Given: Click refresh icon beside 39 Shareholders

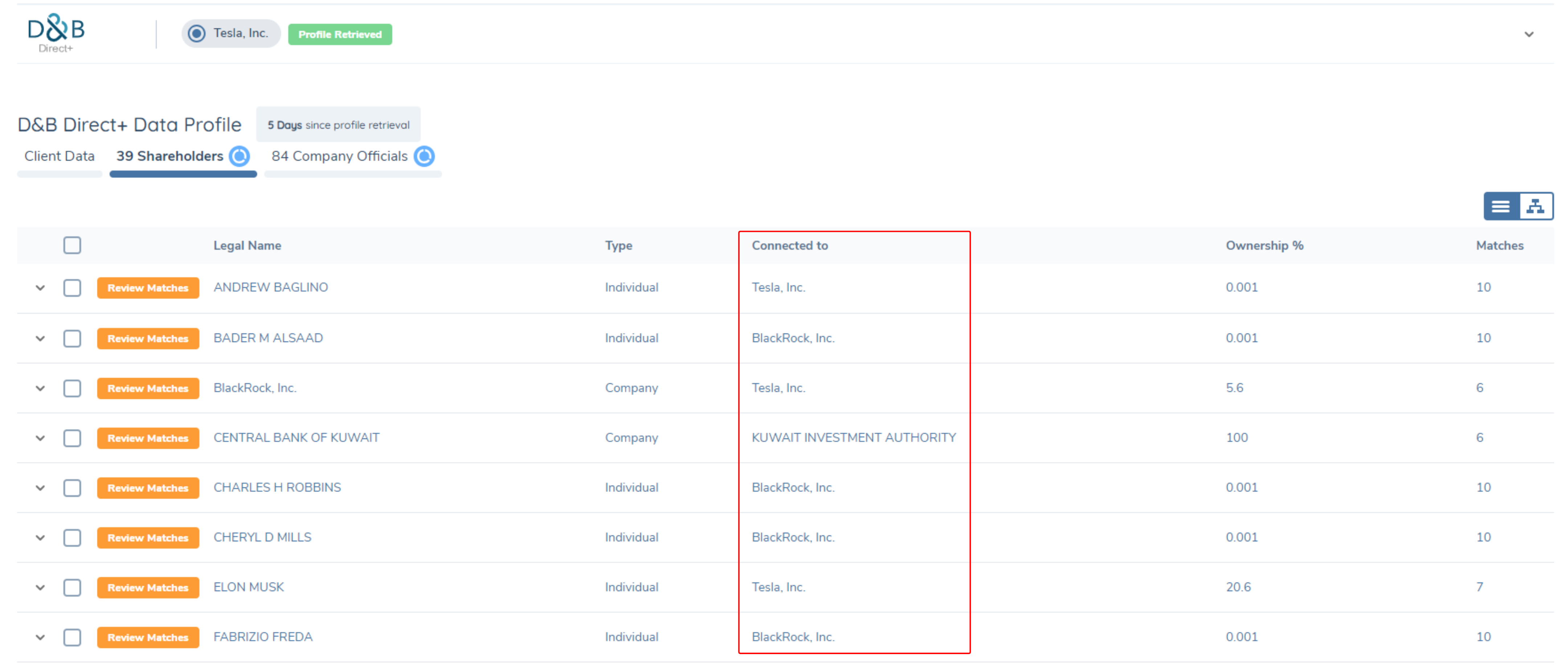Looking at the screenshot, I should 239,156.
